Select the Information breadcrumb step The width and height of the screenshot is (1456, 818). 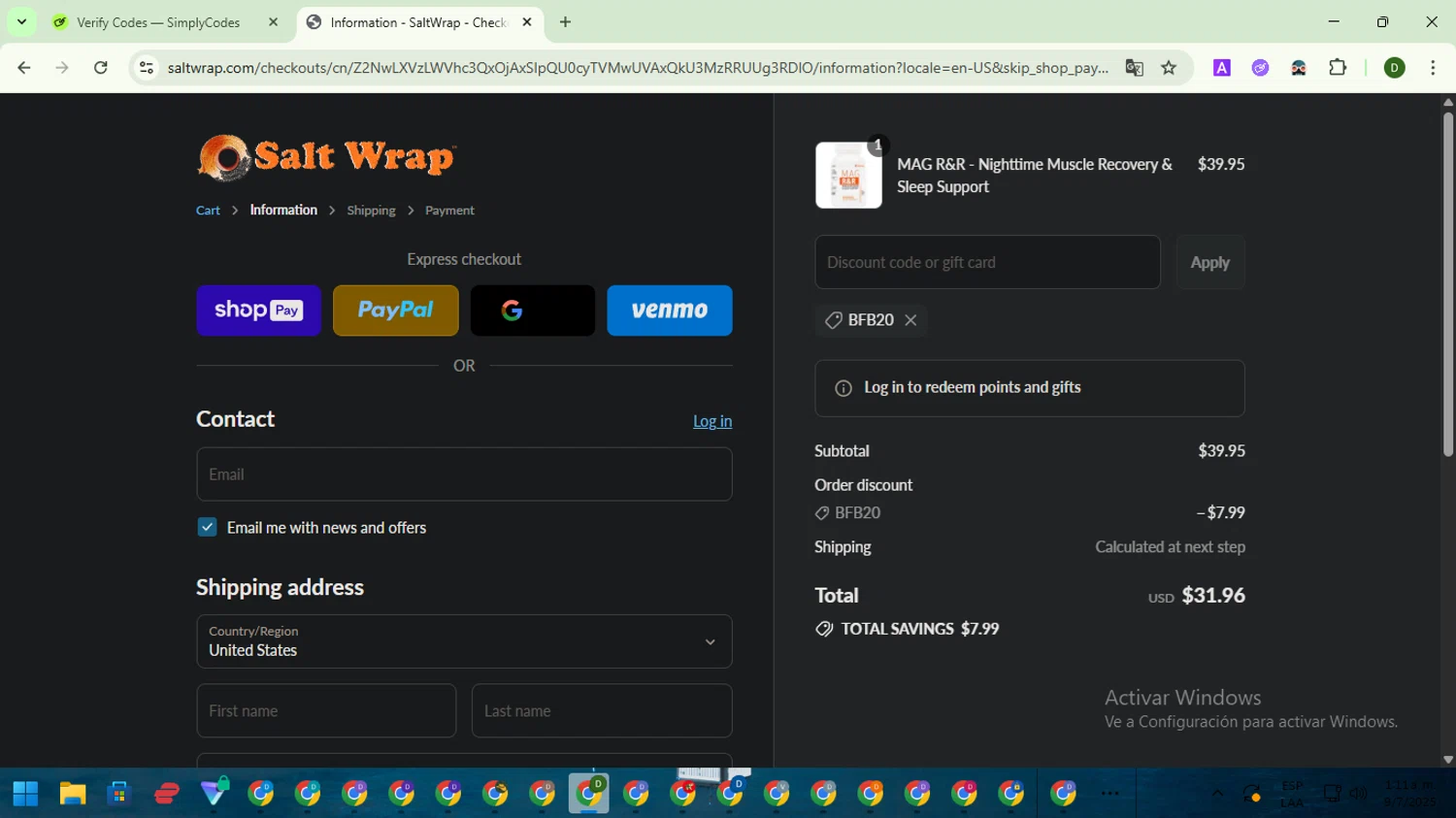(x=283, y=211)
